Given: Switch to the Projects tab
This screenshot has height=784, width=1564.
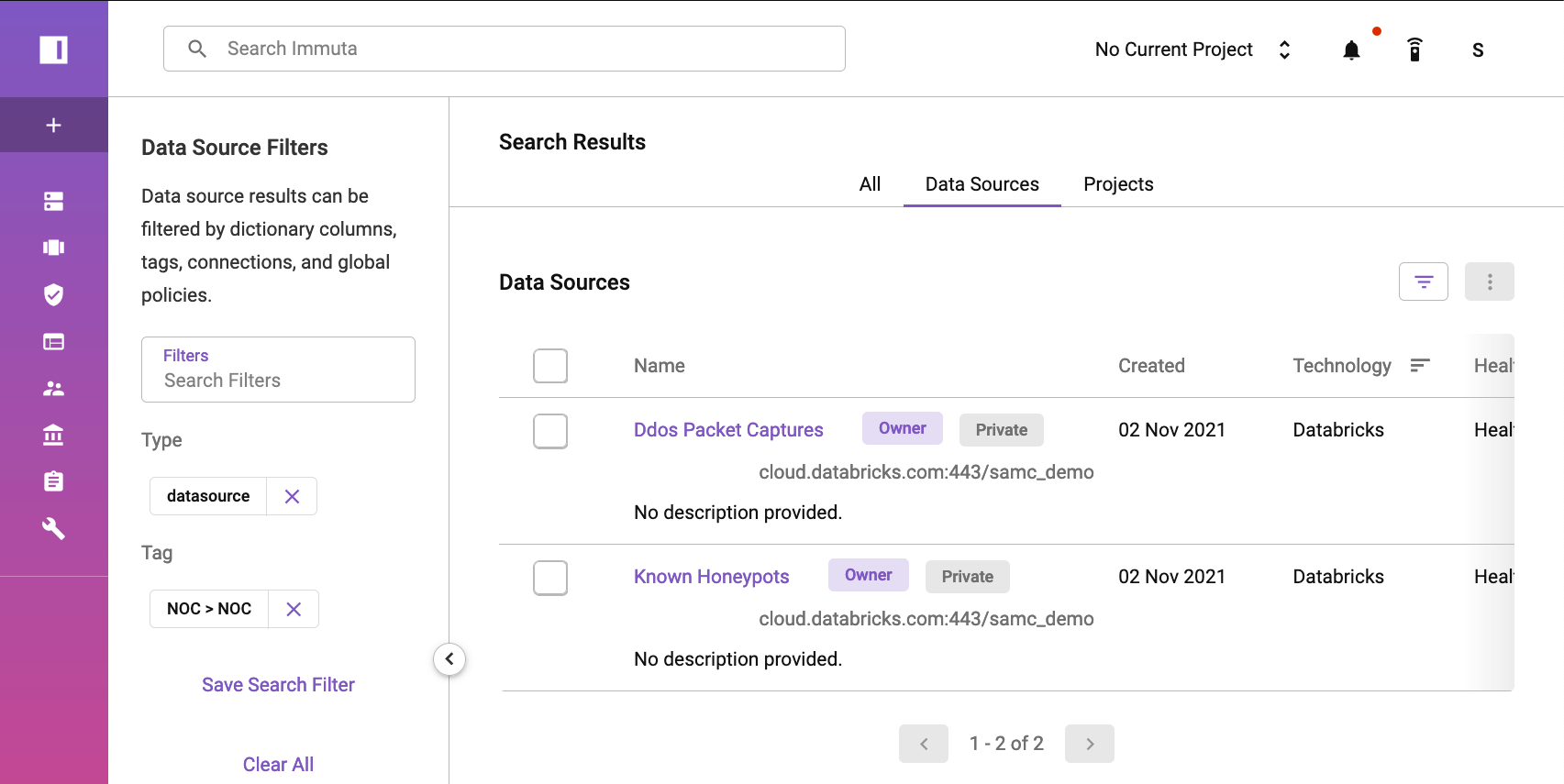Looking at the screenshot, I should 1118,184.
